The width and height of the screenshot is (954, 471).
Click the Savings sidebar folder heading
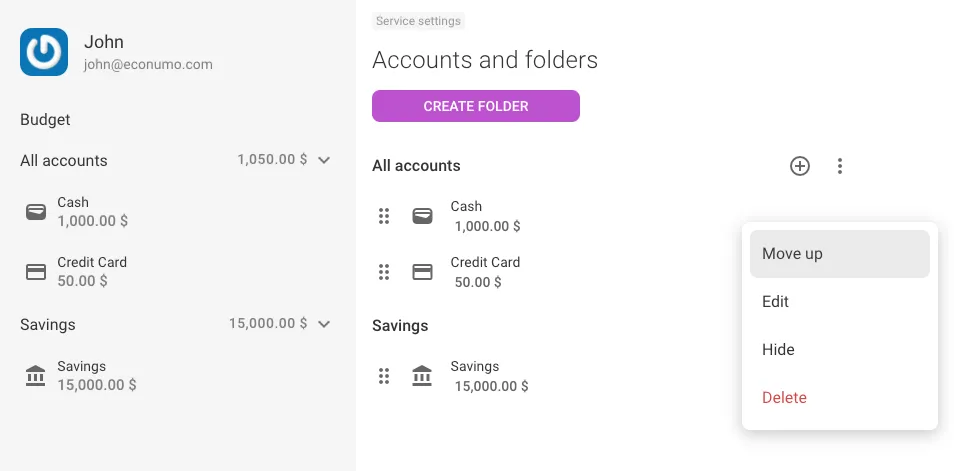tap(47, 324)
